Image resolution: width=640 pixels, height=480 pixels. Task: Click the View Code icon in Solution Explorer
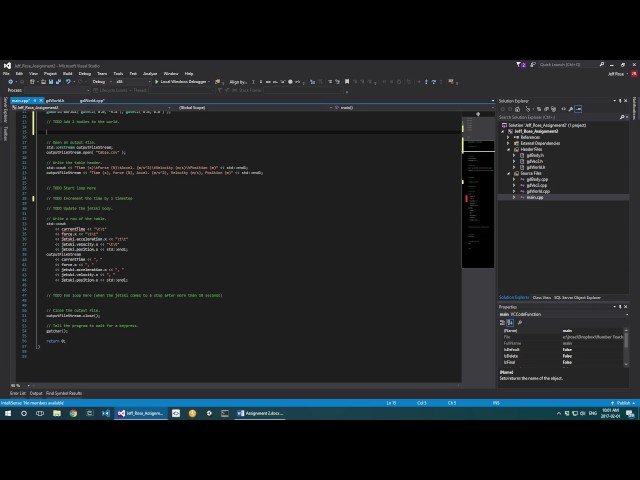click(564, 109)
